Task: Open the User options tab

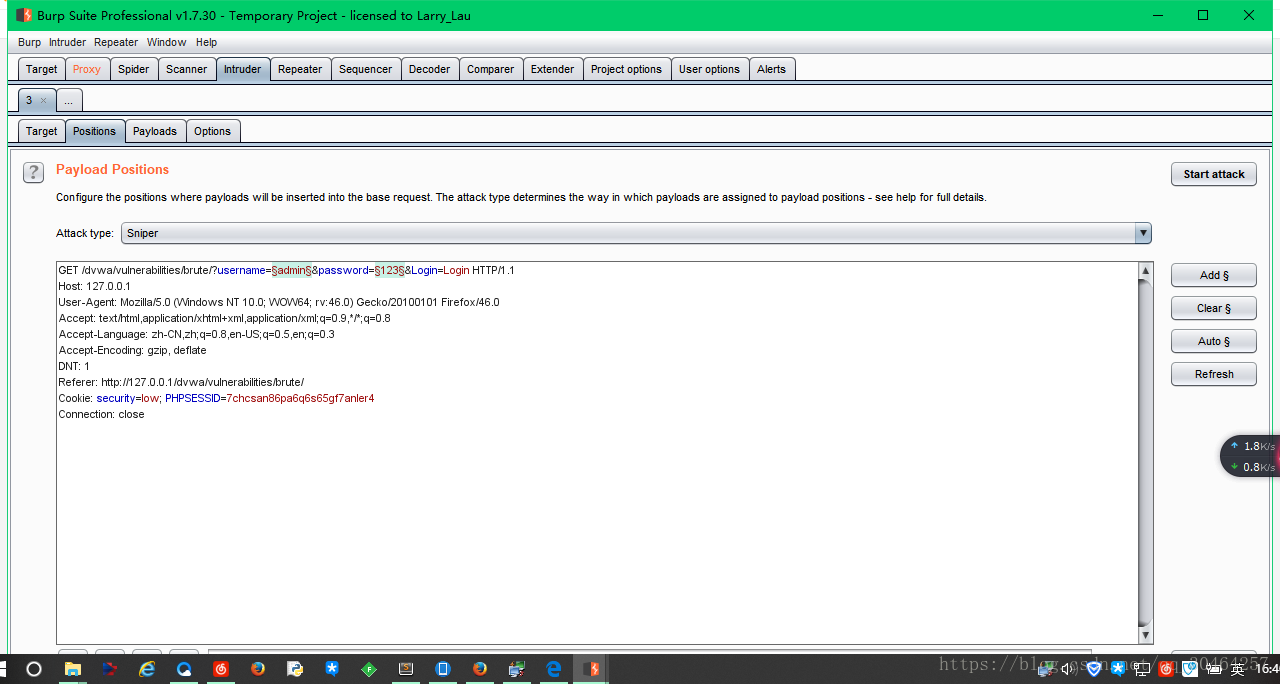Action: pos(709,69)
